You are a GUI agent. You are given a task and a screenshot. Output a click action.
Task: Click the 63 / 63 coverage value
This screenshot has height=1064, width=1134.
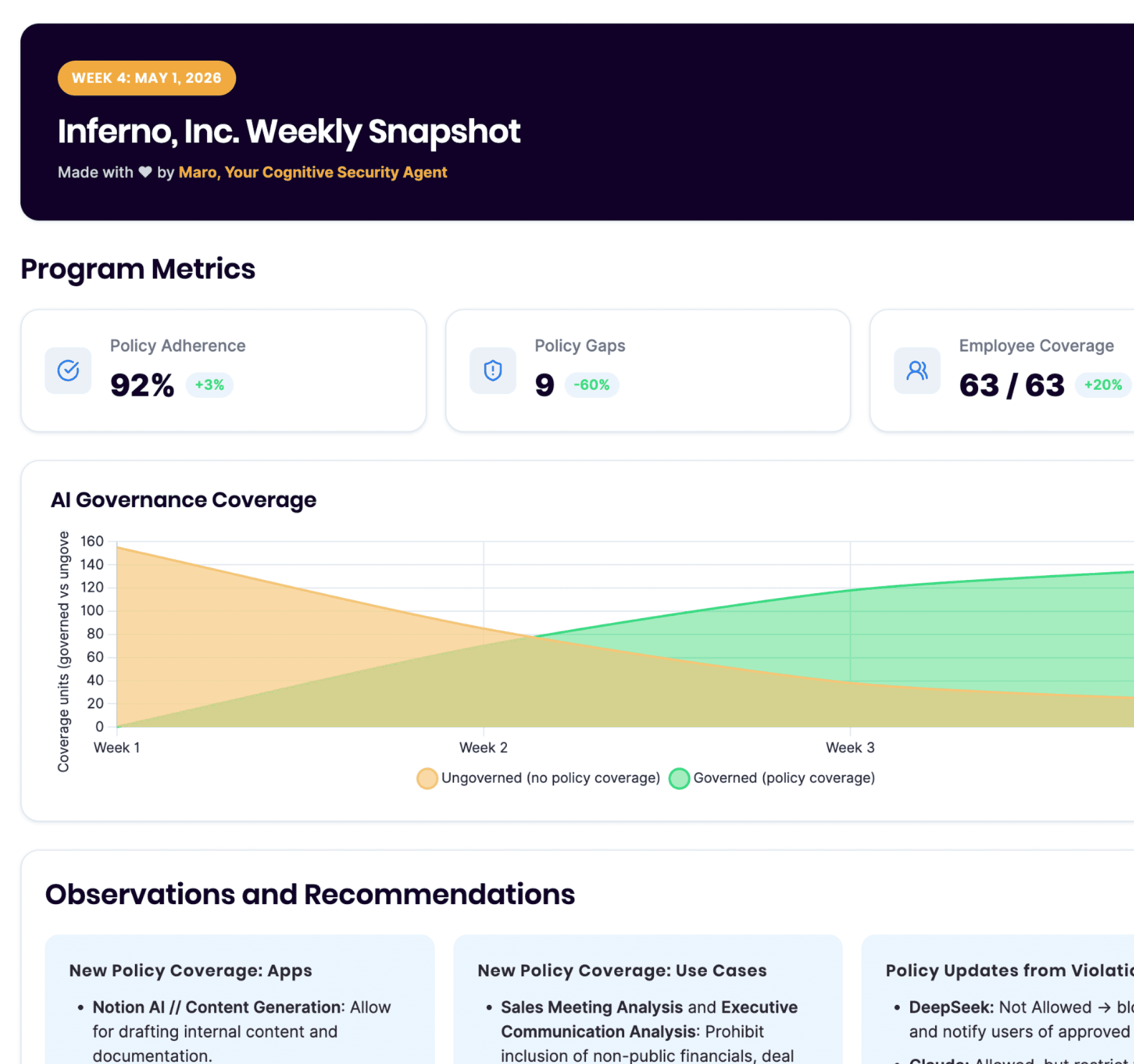(1012, 385)
